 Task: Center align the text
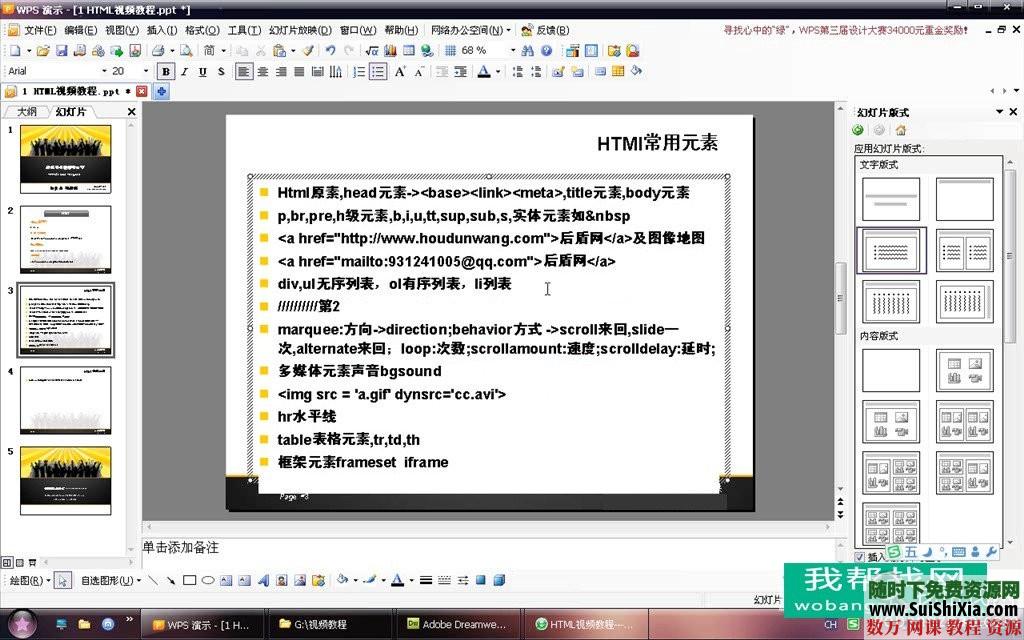[x=263, y=71]
